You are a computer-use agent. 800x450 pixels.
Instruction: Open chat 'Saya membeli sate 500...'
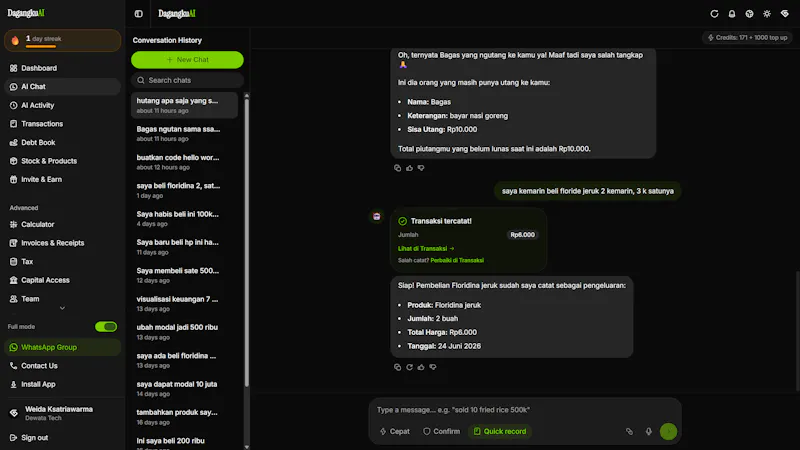coord(184,276)
